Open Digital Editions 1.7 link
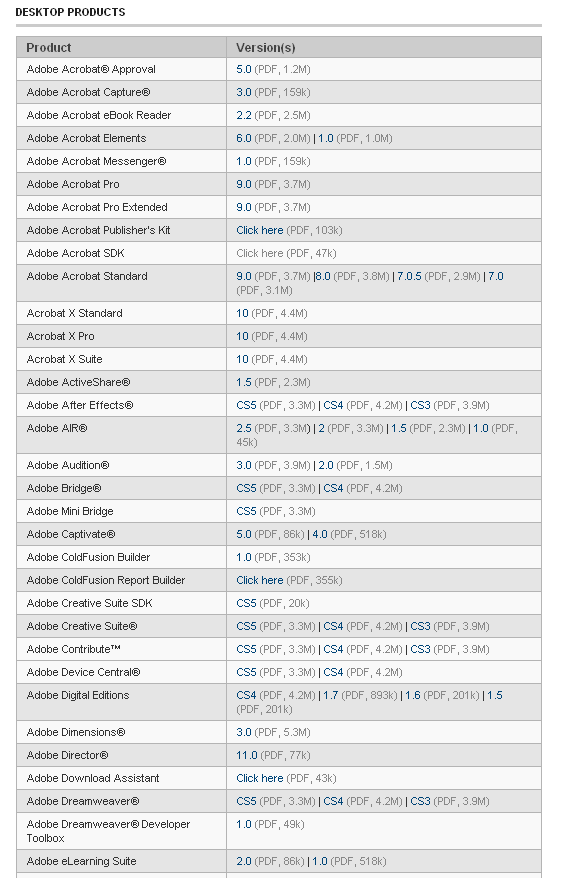Viewport: 562px width, 878px height. tap(331, 695)
